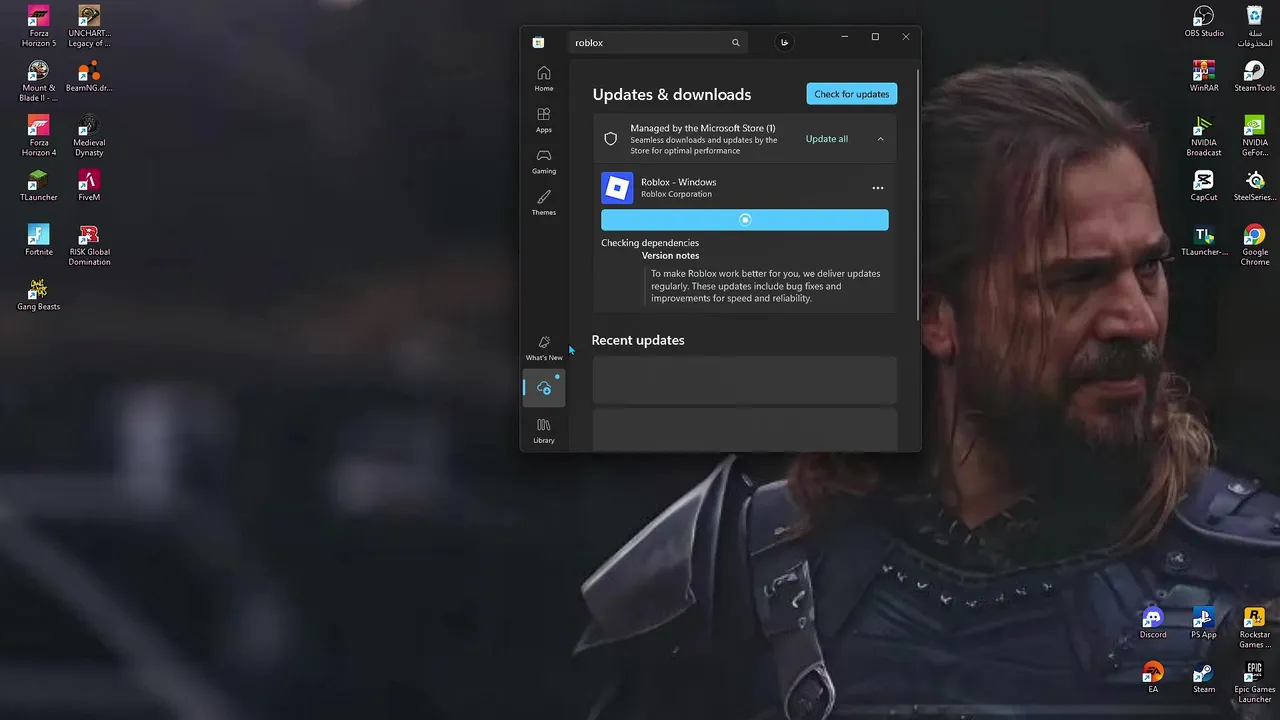Select BeamNG.drive desktop icon
1280x720 pixels.
(89, 77)
